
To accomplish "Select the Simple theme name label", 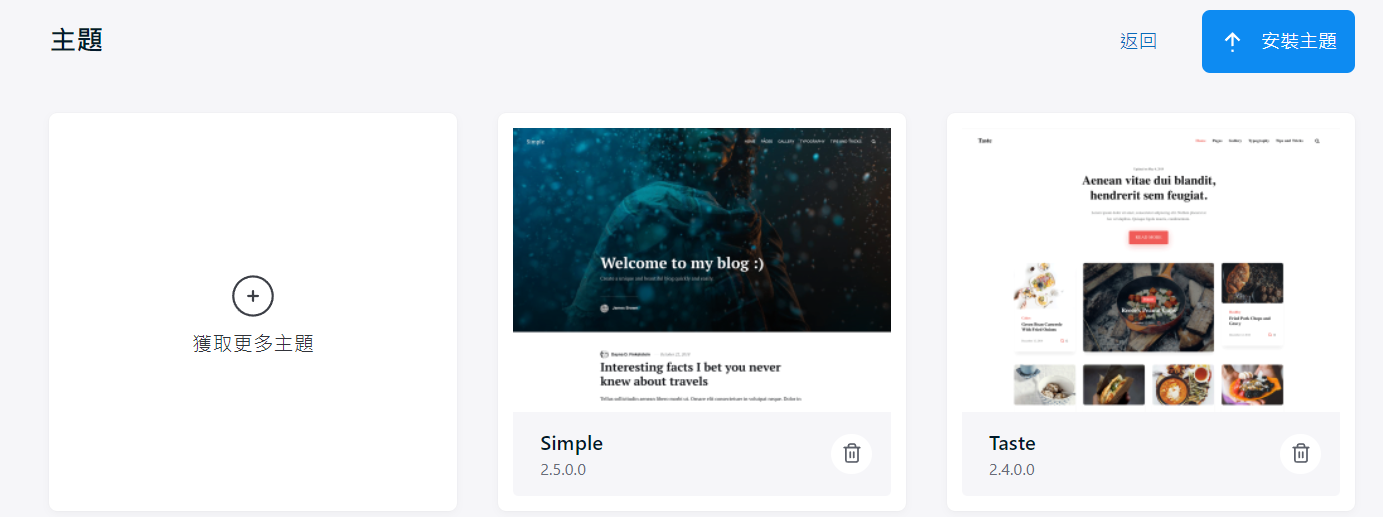I will [571, 443].
